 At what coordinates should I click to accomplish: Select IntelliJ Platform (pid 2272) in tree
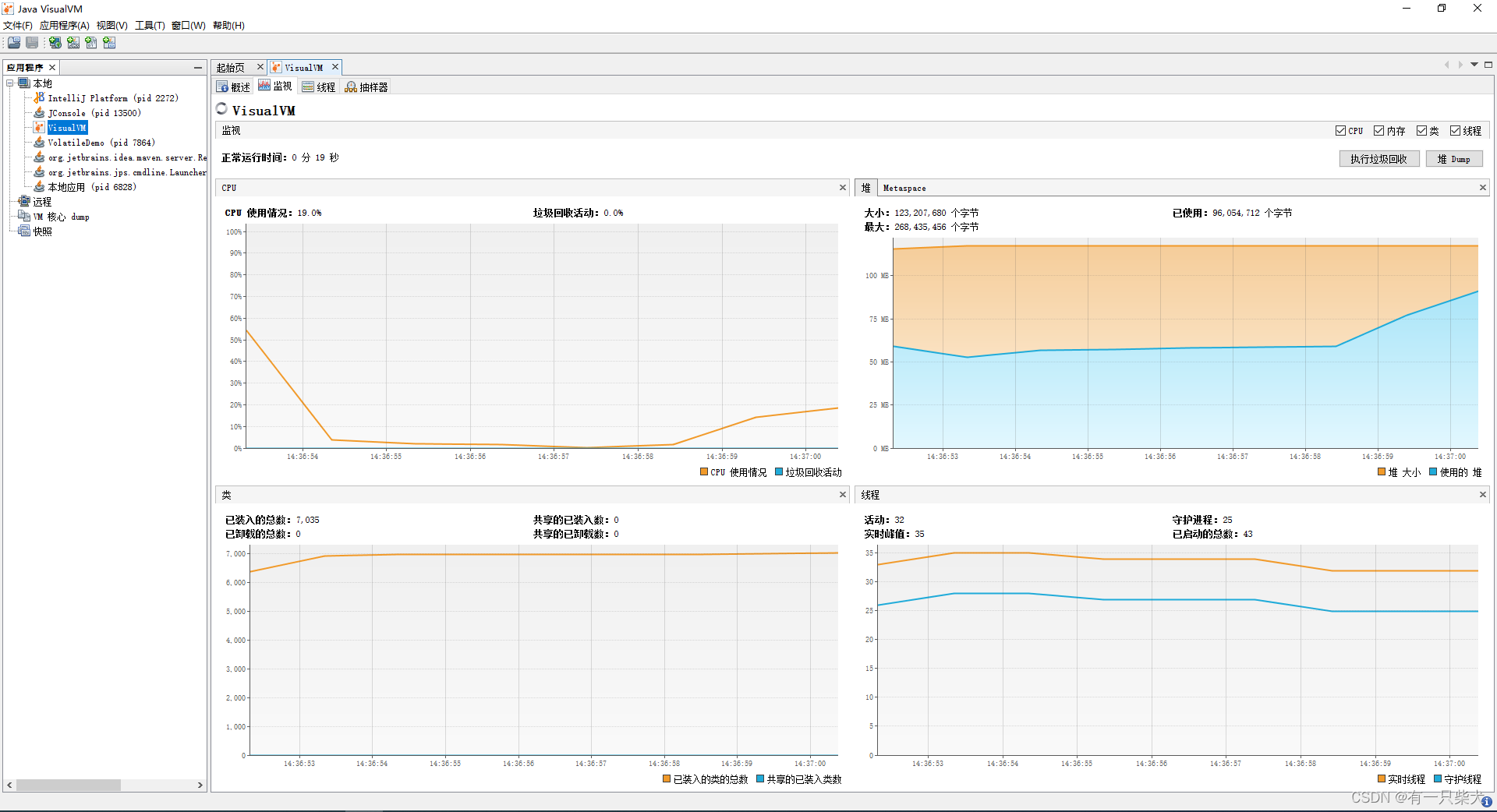coord(113,98)
